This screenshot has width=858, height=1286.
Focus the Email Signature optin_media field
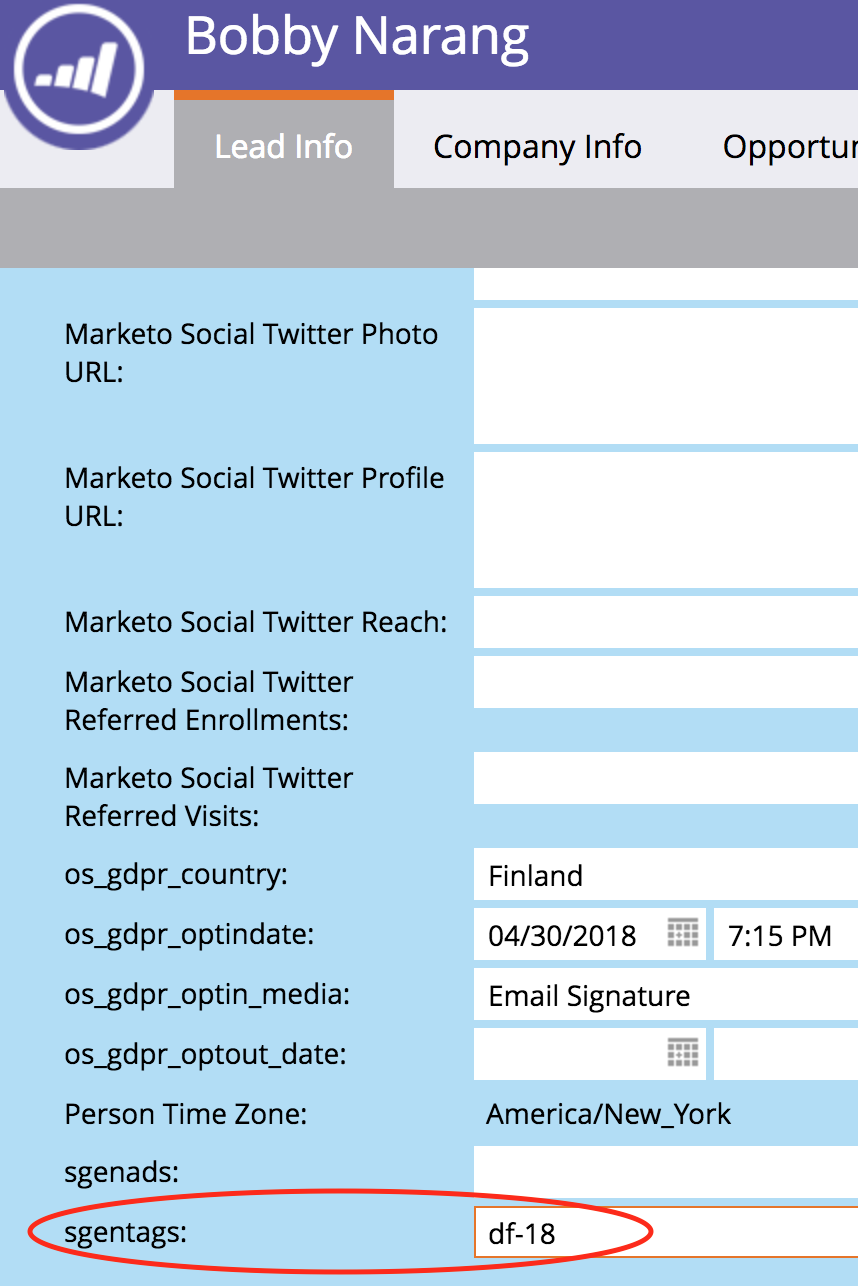[x=666, y=994]
